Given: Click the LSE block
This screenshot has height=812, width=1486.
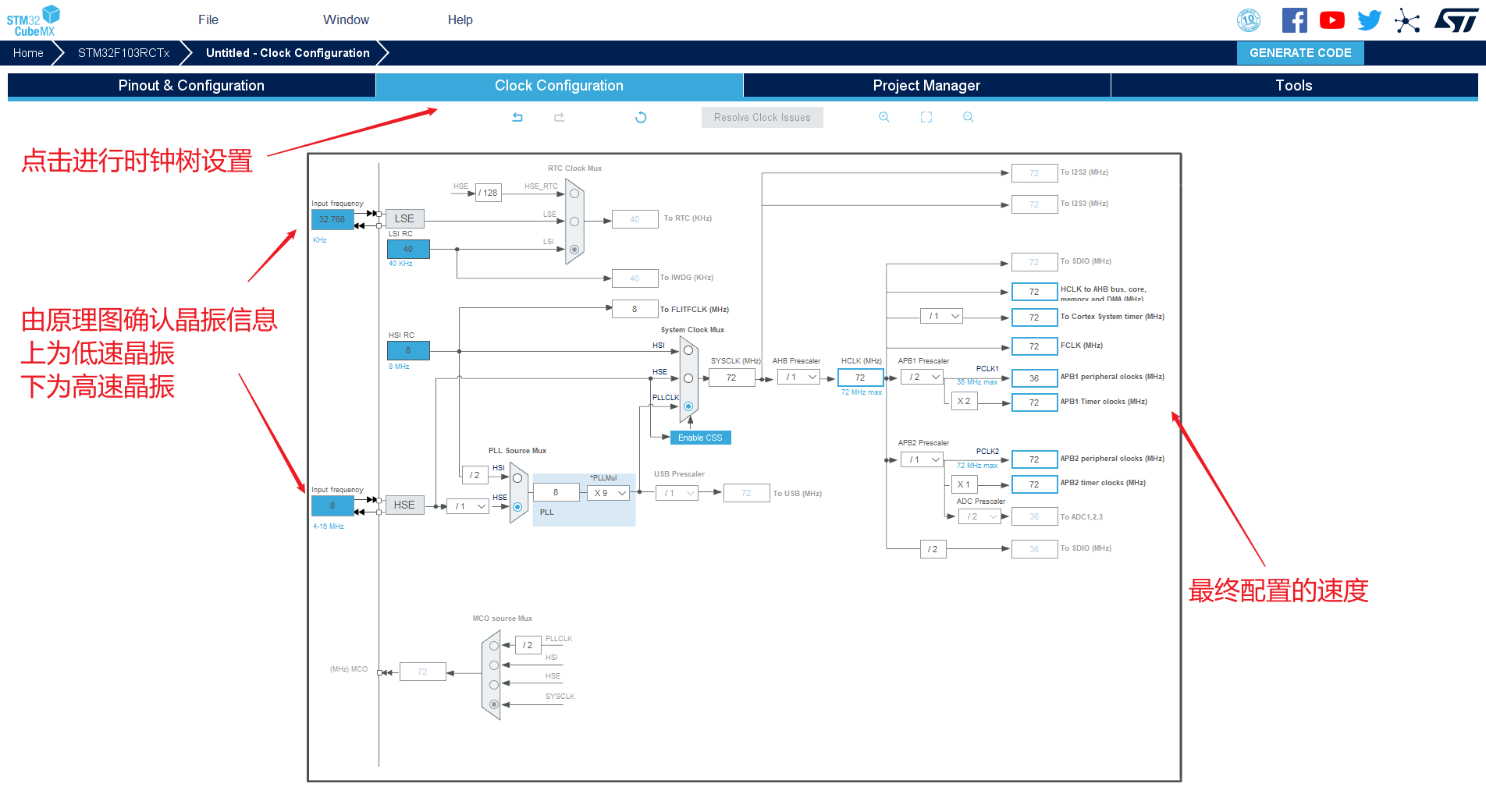Looking at the screenshot, I should click(404, 219).
